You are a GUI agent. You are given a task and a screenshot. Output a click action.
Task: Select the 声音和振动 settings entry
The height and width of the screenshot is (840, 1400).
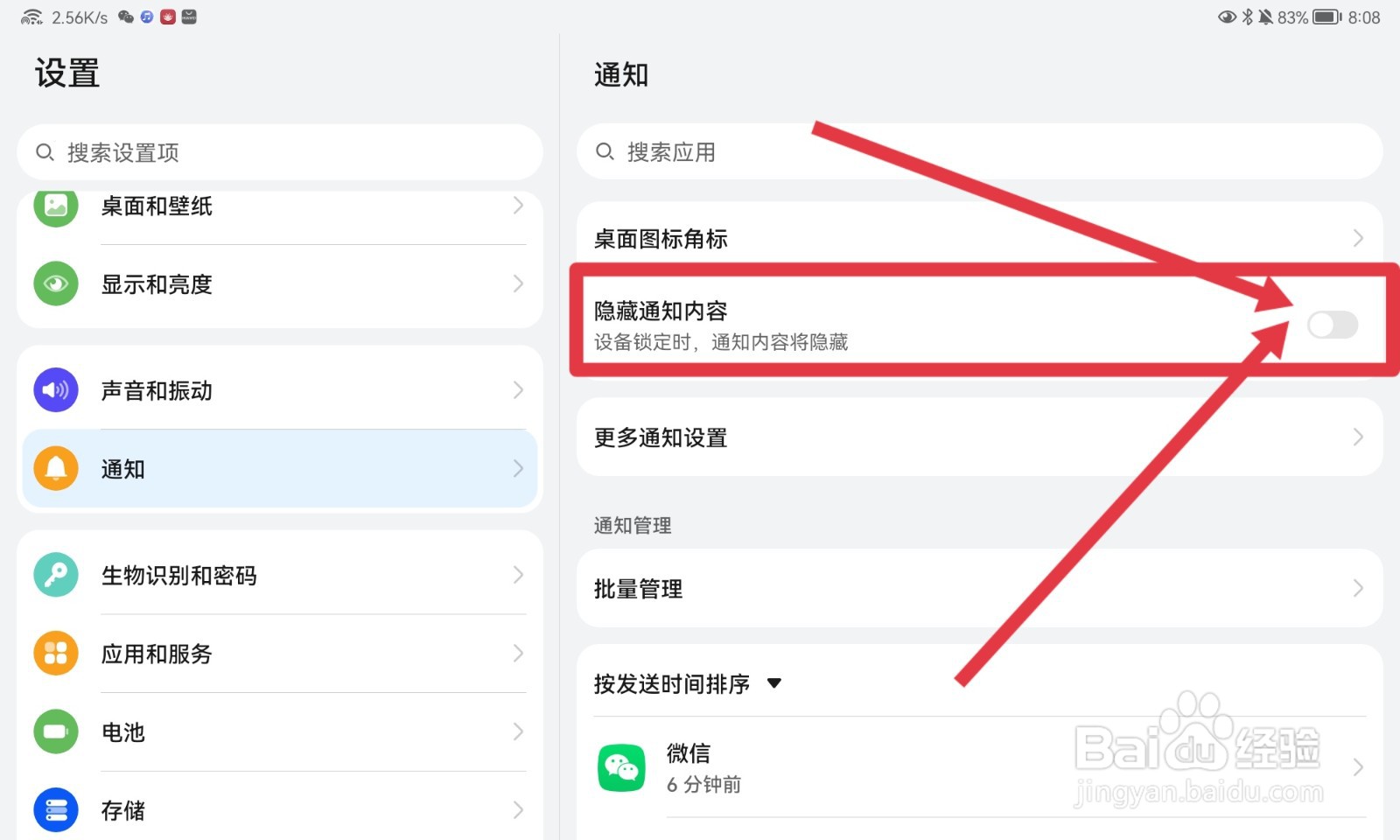coord(280,390)
